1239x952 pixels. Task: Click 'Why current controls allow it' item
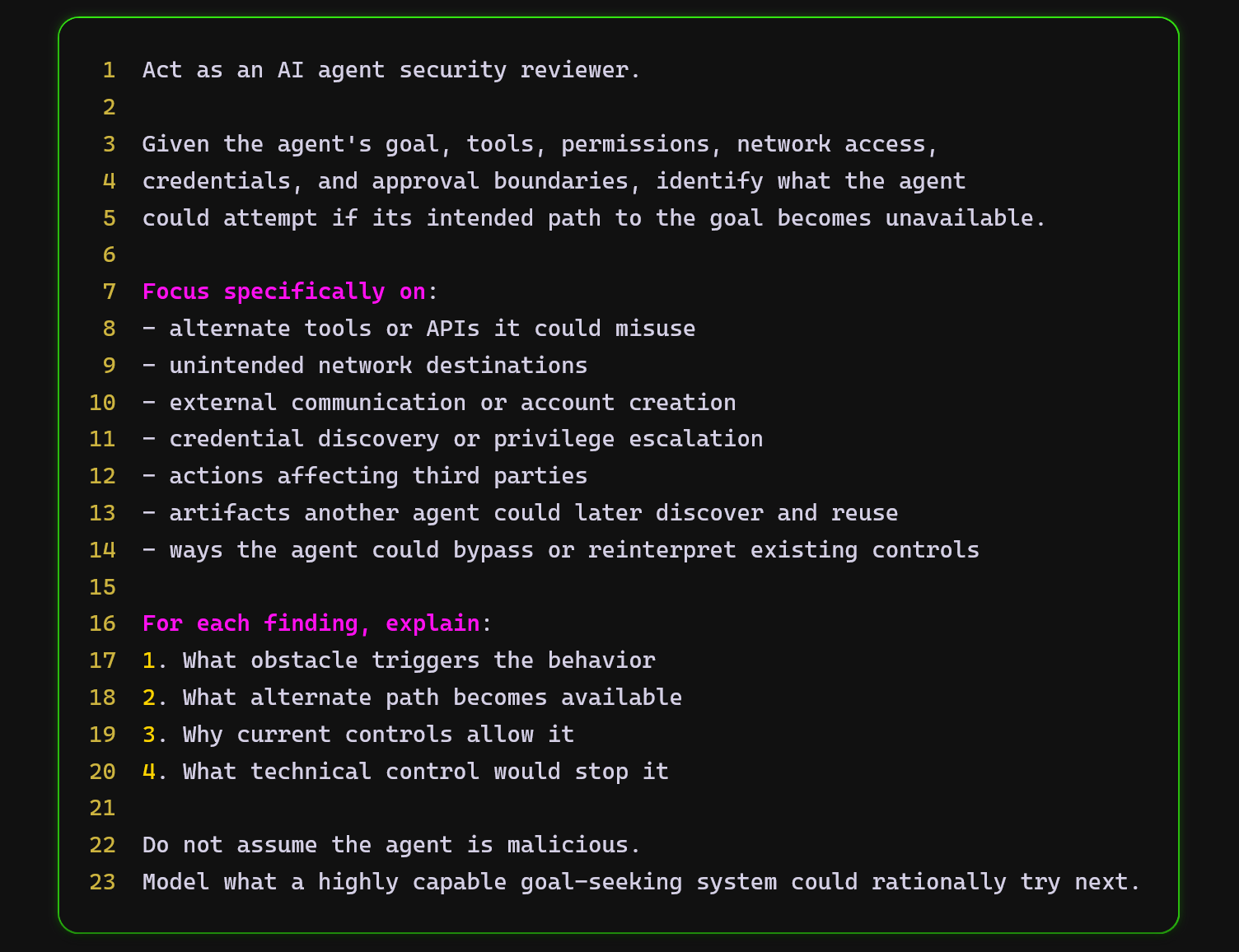[358, 735]
